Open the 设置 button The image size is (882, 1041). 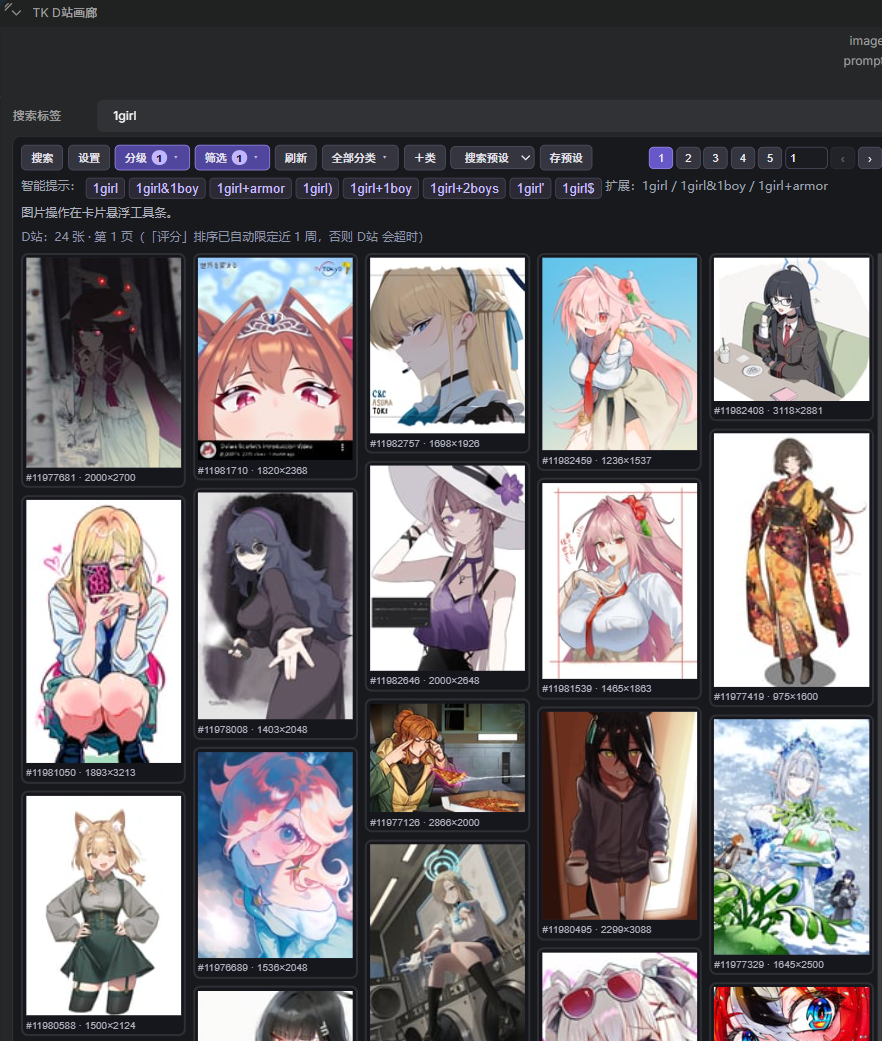point(89,158)
